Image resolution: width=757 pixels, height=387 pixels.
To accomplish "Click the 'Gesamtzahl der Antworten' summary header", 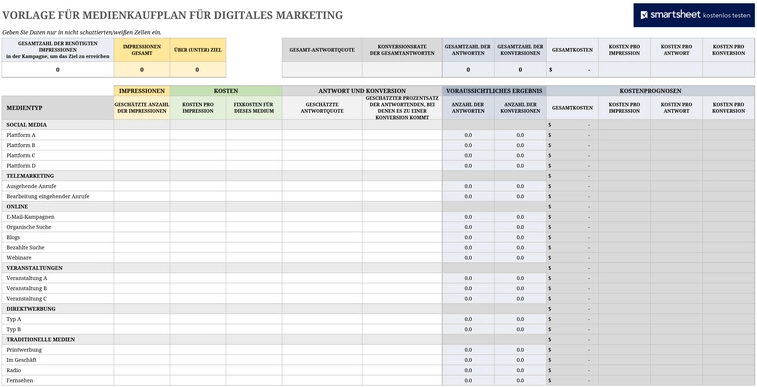I will pos(468,50).
